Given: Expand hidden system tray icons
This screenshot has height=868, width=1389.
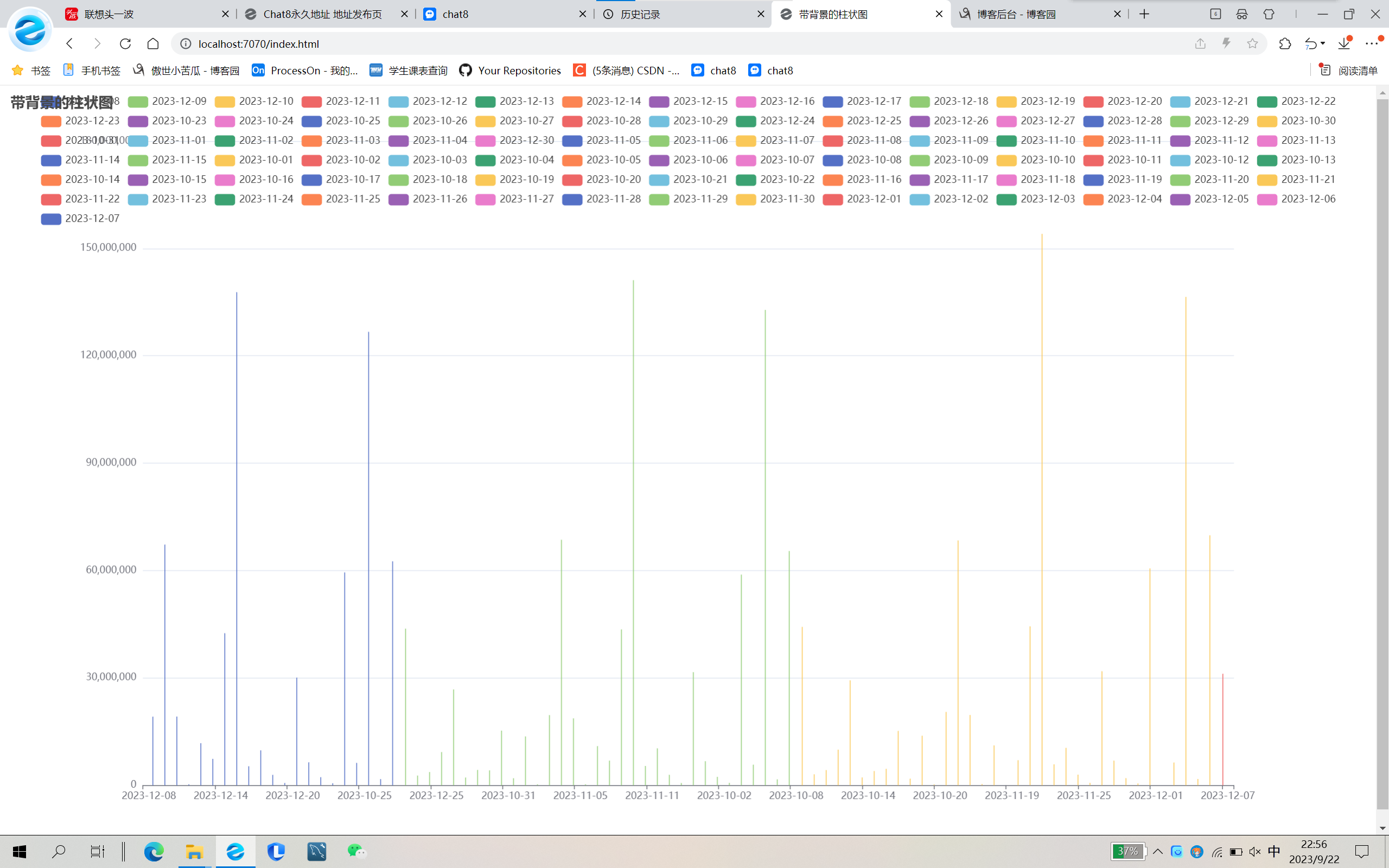Looking at the screenshot, I should (1158, 851).
